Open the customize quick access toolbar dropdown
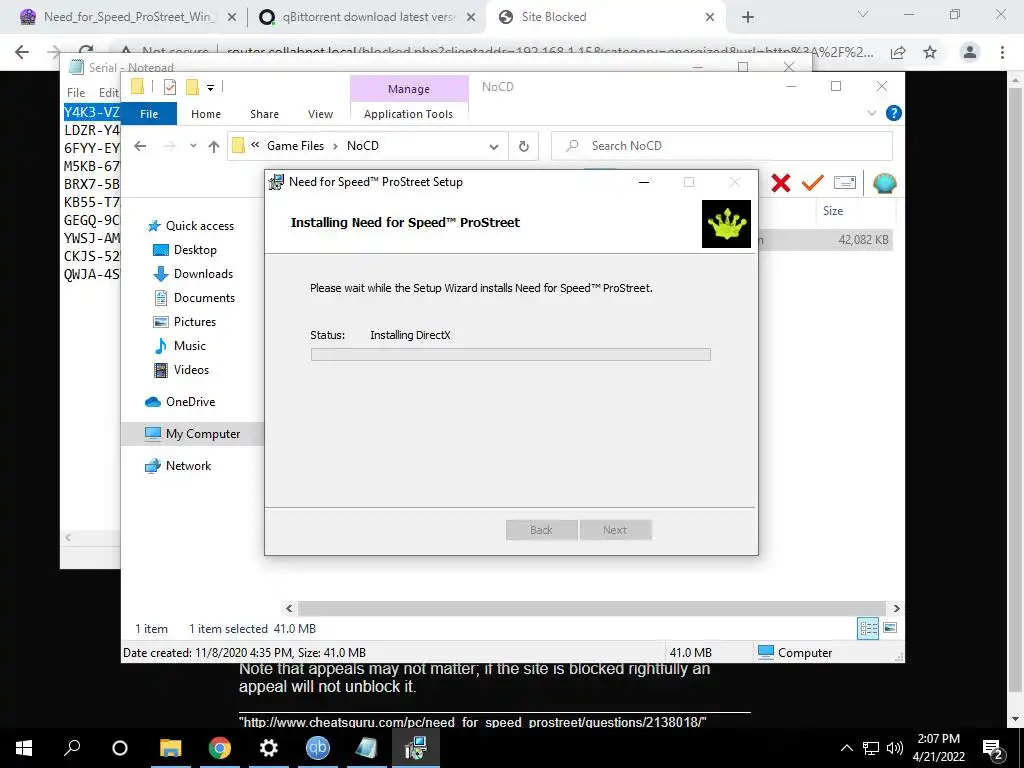This screenshot has height=768, width=1024. coord(210,87)
